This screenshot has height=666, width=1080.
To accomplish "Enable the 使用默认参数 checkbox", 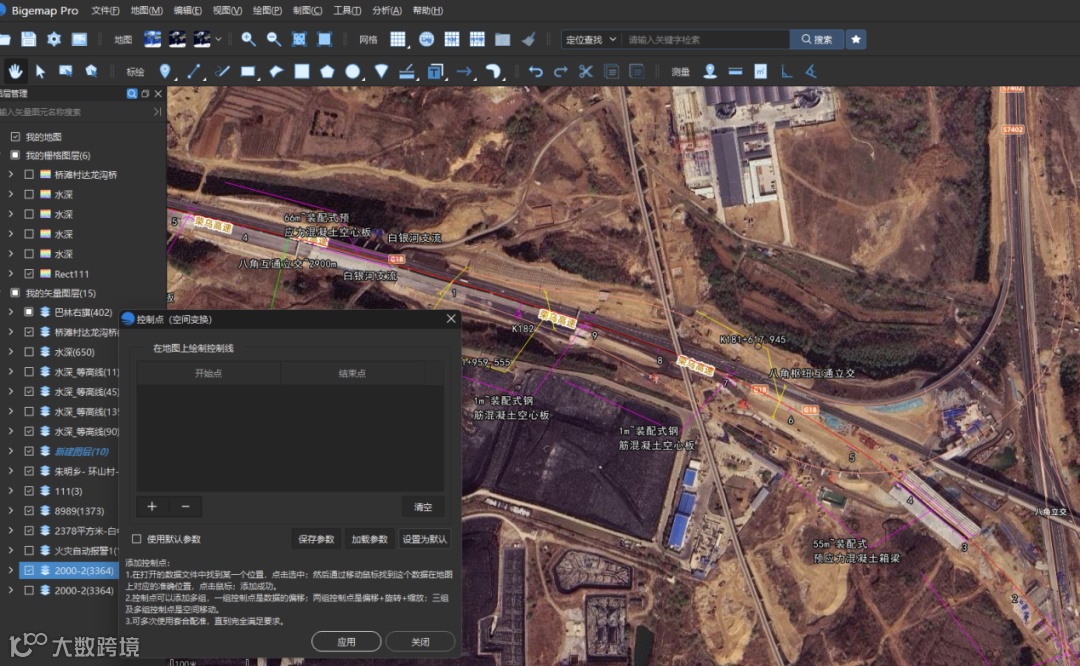I will pos(137,539).
